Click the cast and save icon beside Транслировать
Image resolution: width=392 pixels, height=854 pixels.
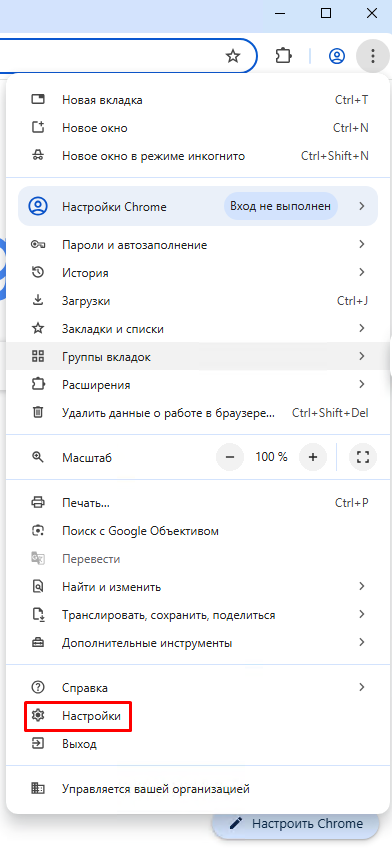click(38, 615)
